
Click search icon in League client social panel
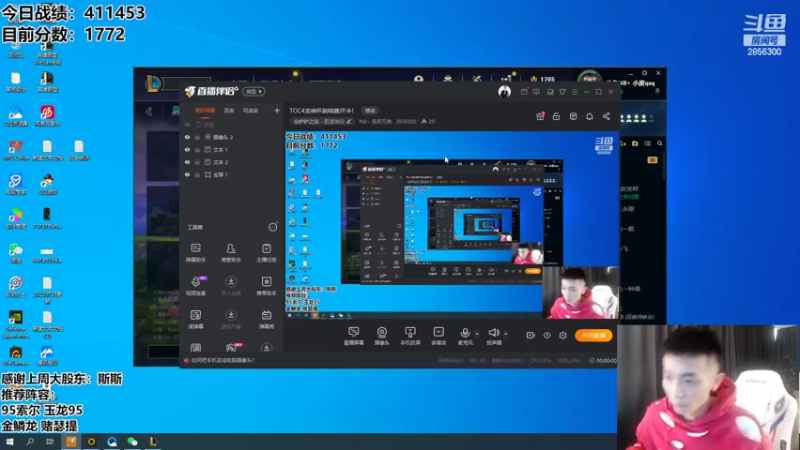(x=660, y=143)
